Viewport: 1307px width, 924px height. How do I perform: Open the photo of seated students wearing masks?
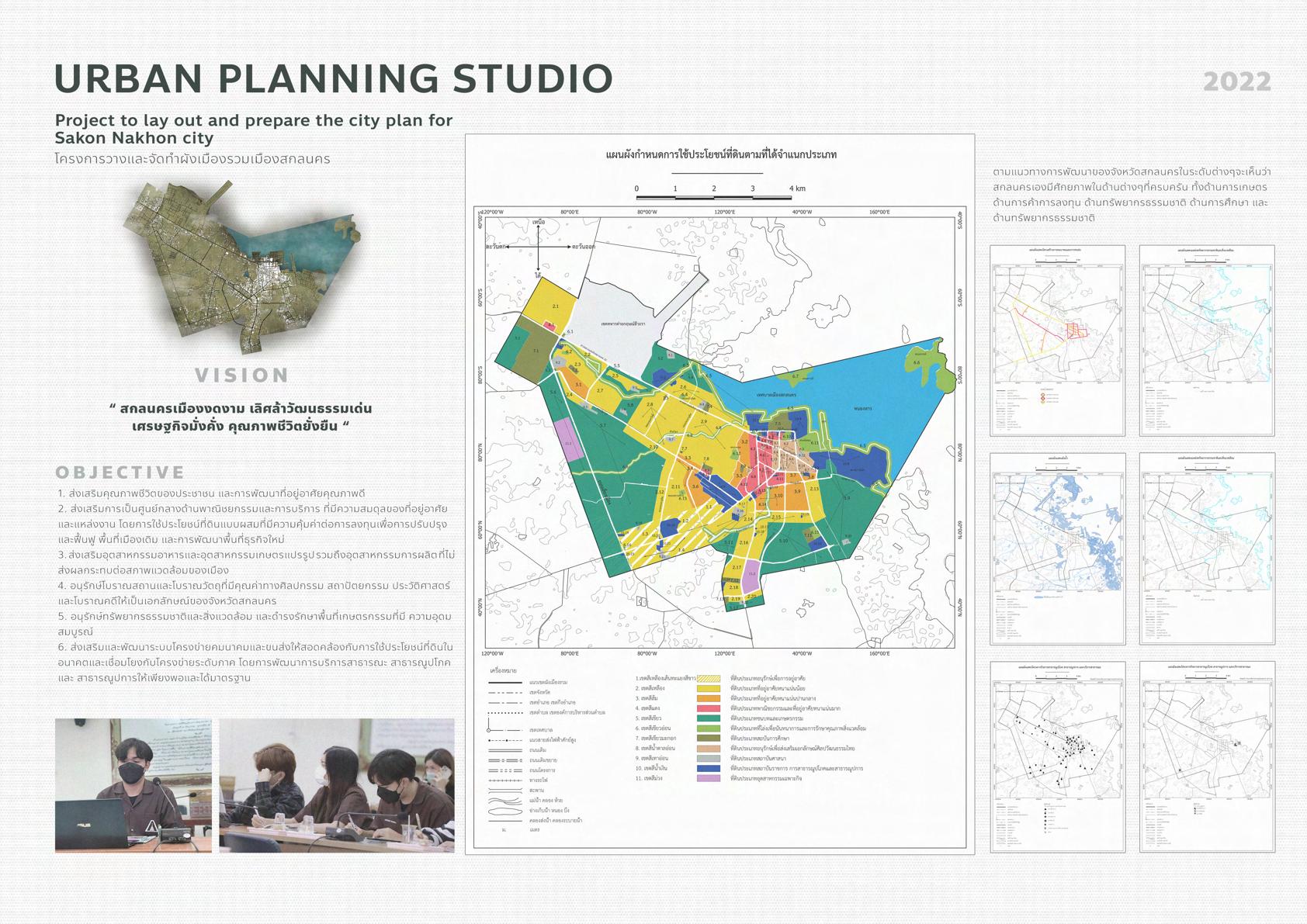coord(337,786)
